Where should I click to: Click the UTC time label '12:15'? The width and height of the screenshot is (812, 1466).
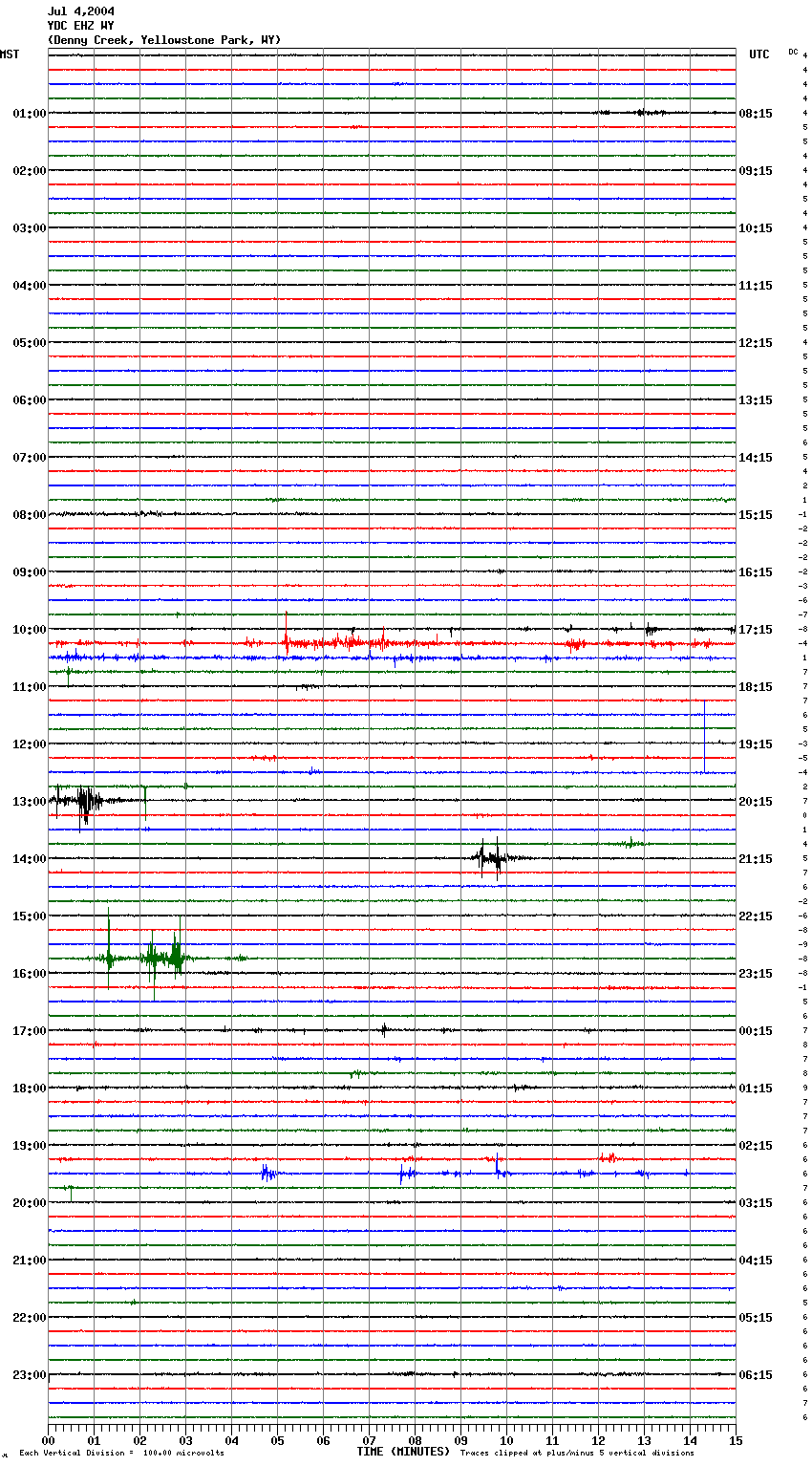pyautogui.click(x=756, y=343)
